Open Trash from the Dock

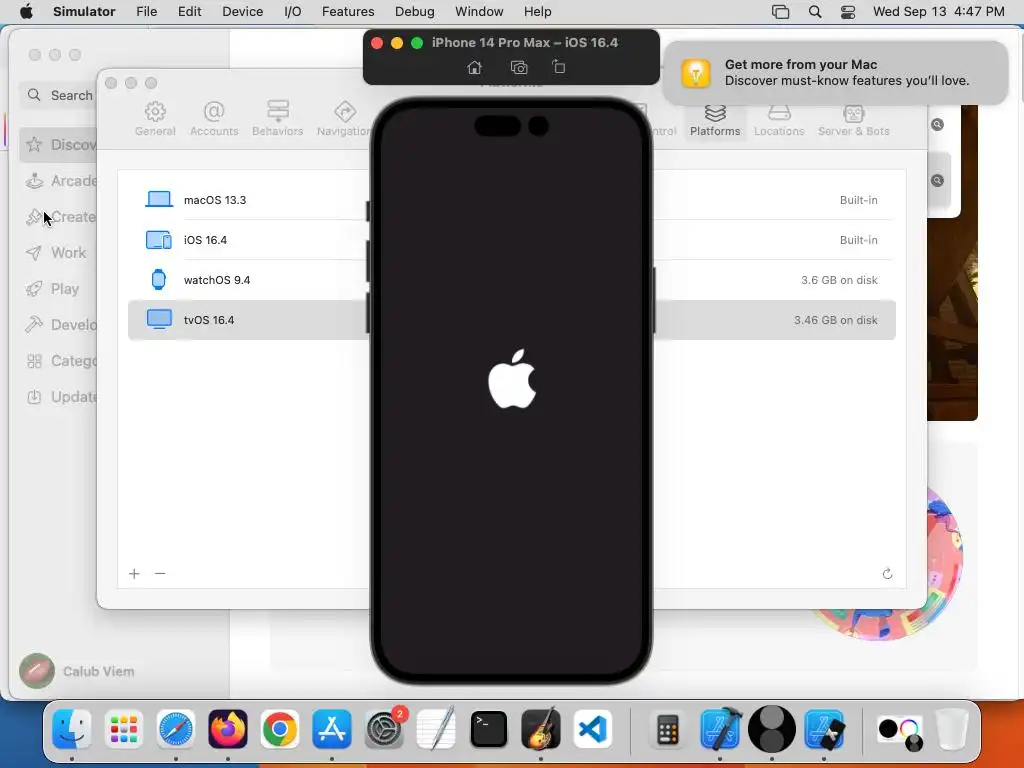[951, 729]
